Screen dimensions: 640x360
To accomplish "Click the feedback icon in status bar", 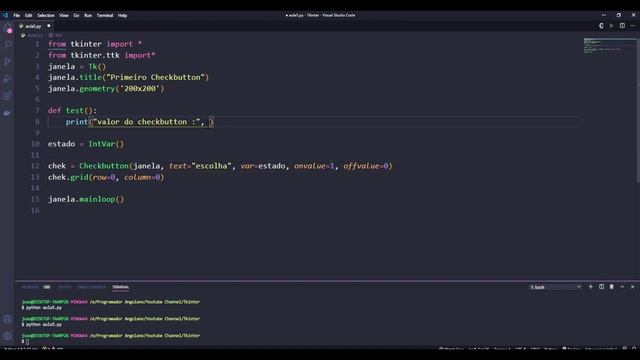I will pos(624,349).
